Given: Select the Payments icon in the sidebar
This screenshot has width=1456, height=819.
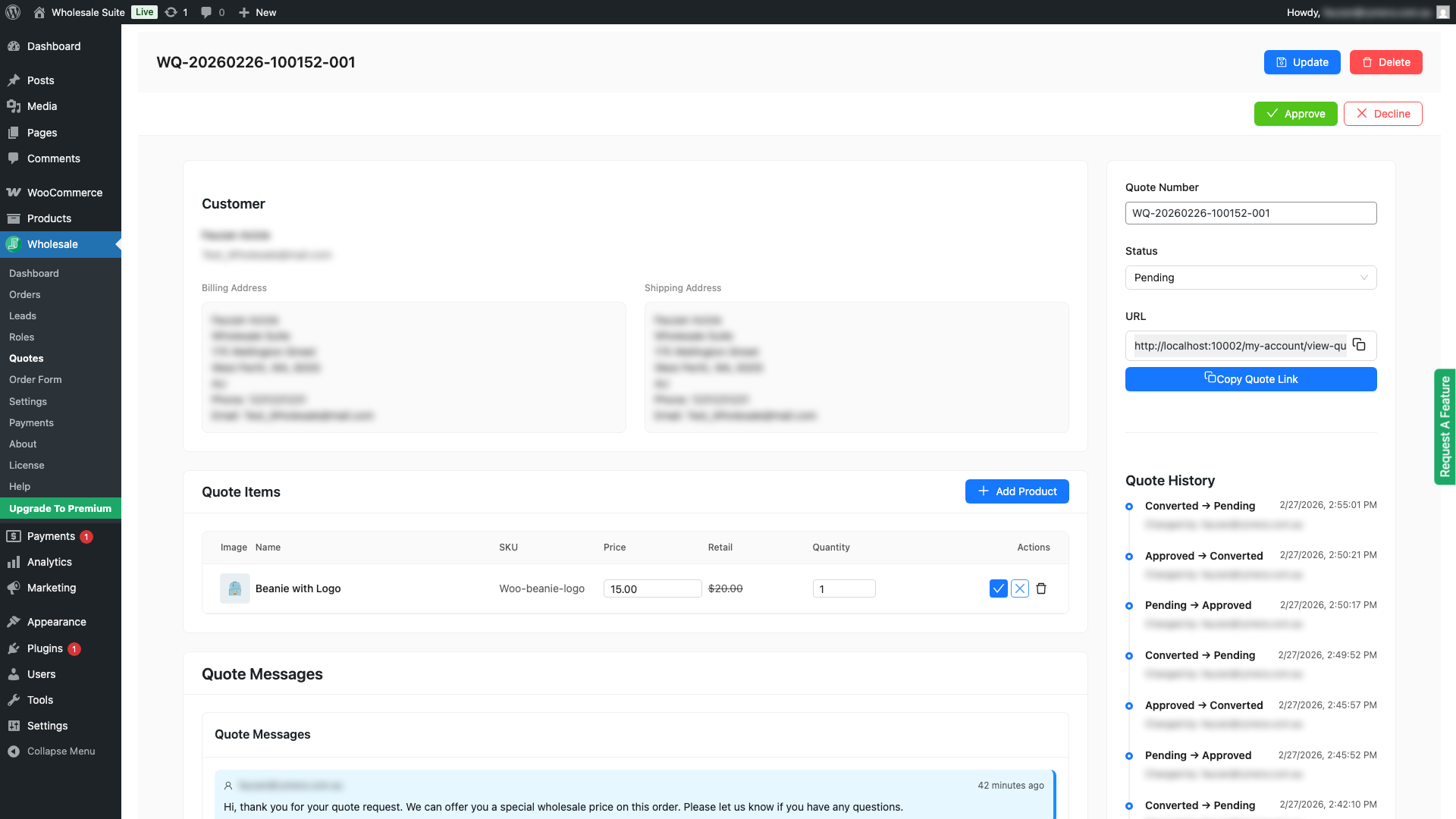Looking at the screenshot, I should [14, 536].
